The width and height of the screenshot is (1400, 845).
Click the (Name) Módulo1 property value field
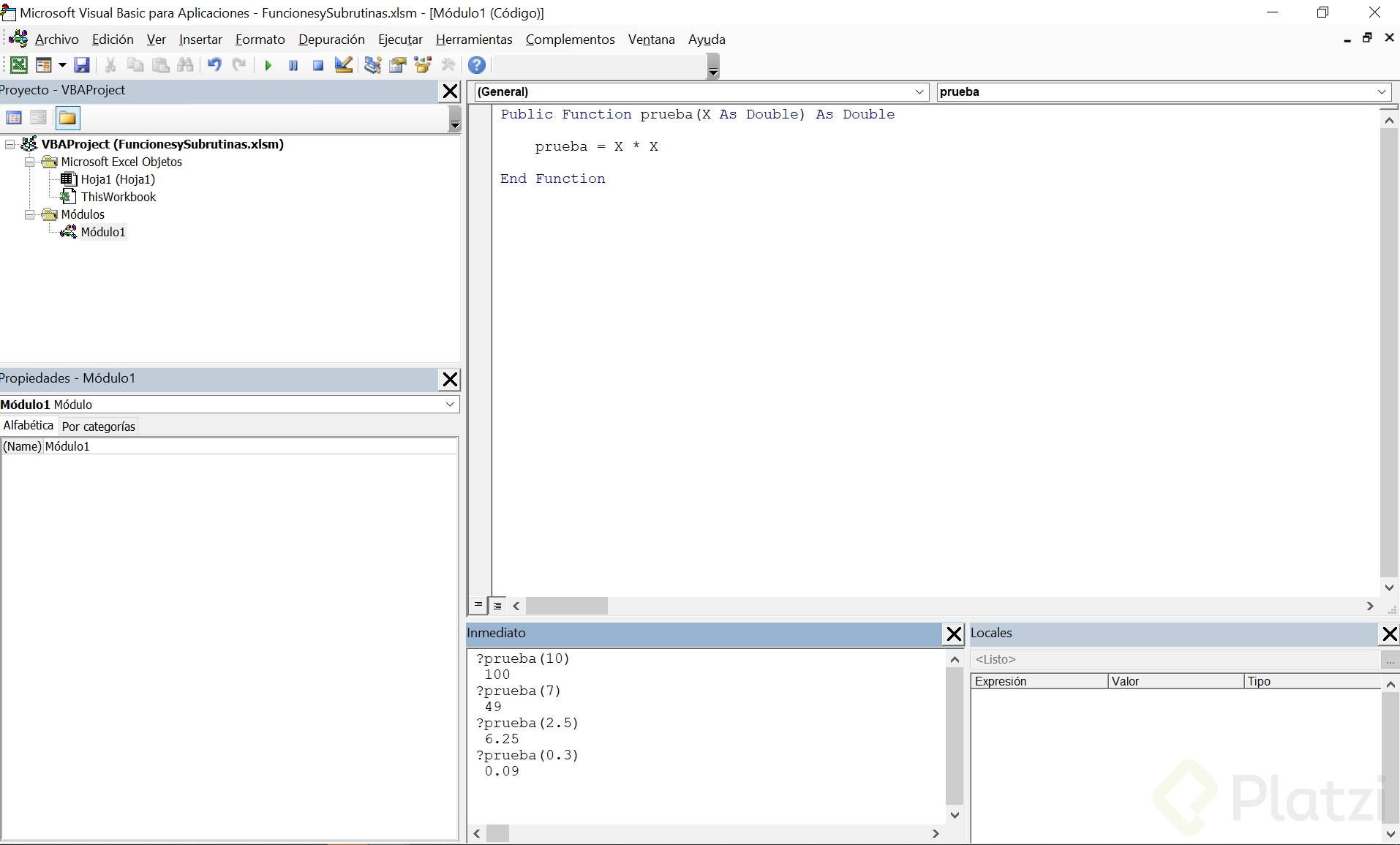click(250, 446)
